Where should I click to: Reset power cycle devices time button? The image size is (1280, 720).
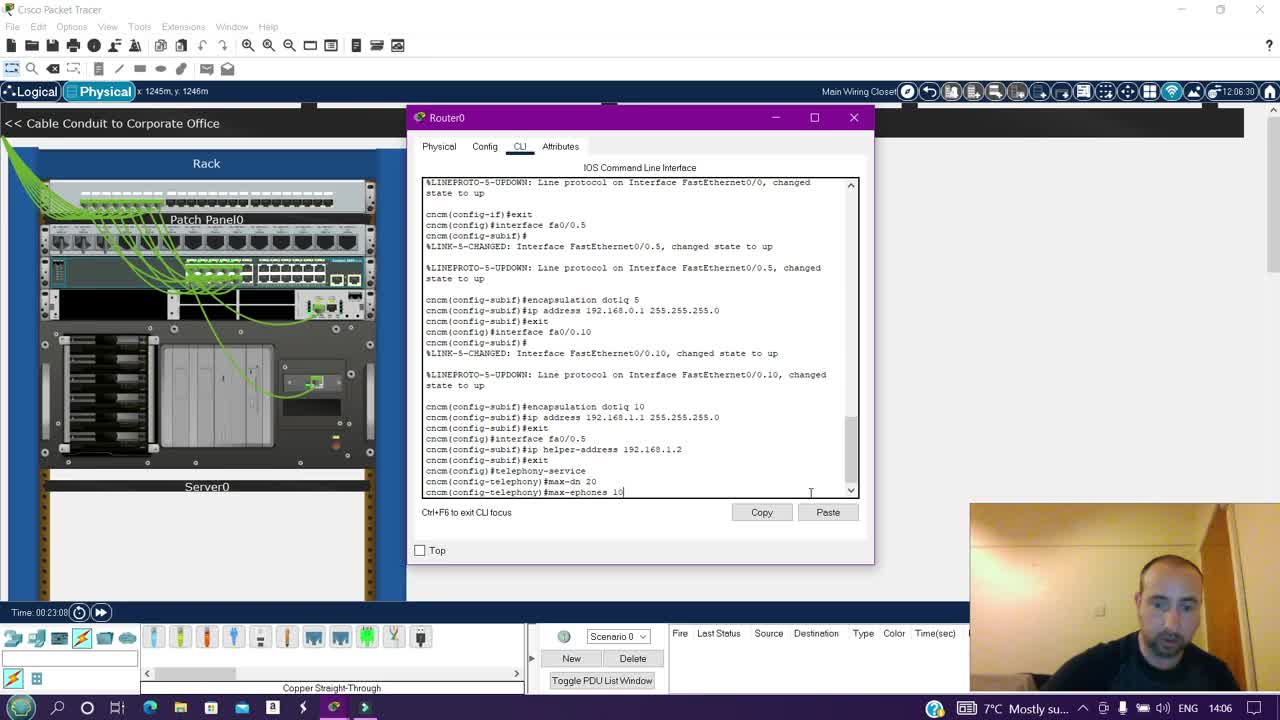click(79, 612)
